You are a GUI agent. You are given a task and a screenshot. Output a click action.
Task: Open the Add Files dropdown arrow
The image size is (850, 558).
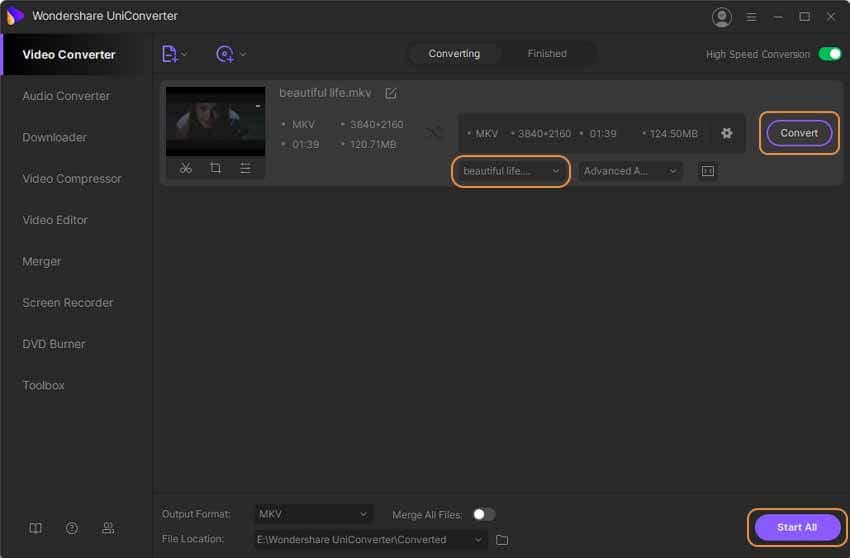click(184, 54)
